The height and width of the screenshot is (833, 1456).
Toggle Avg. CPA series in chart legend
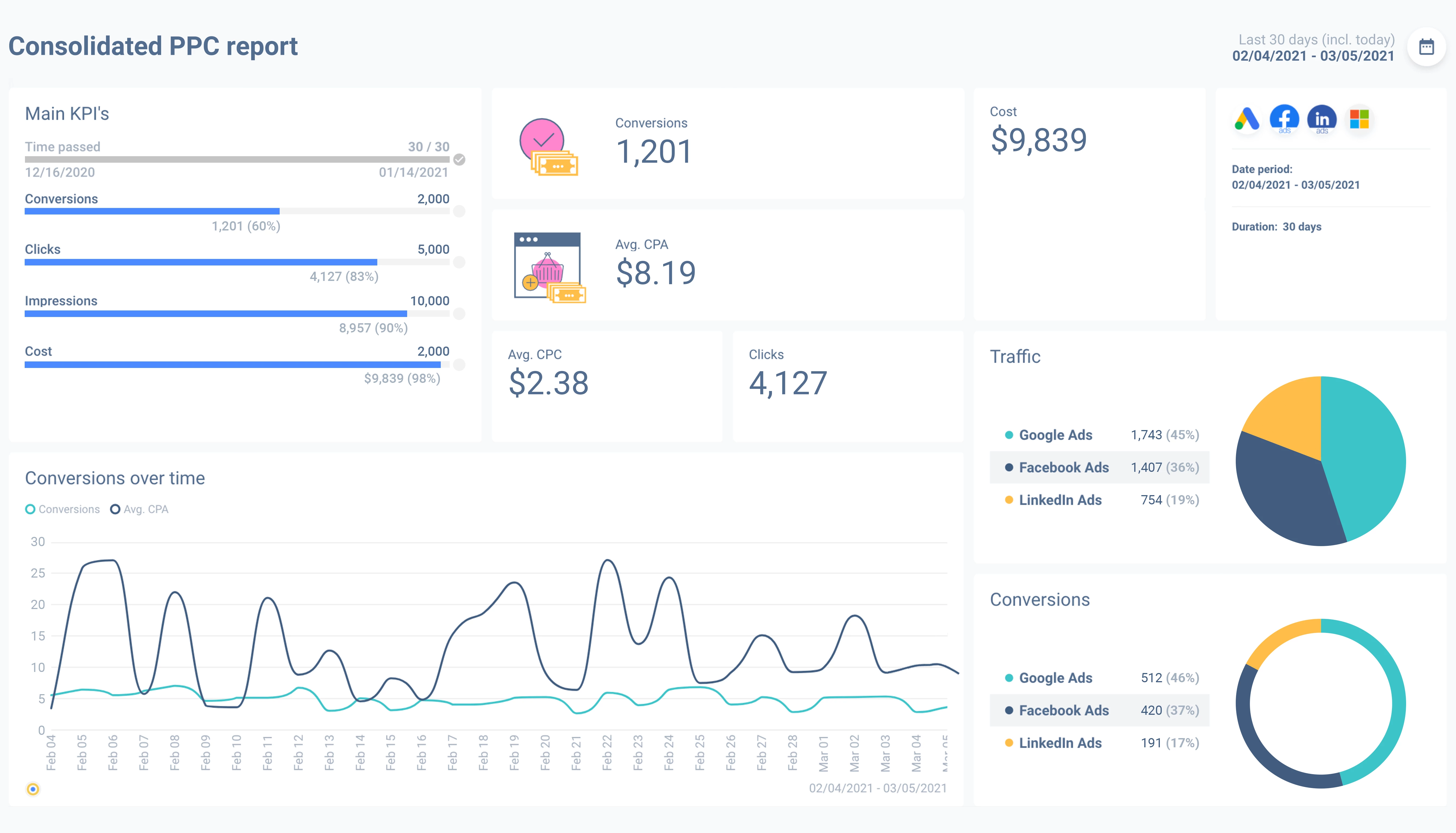pyautogui.click(x=140, y=509)
